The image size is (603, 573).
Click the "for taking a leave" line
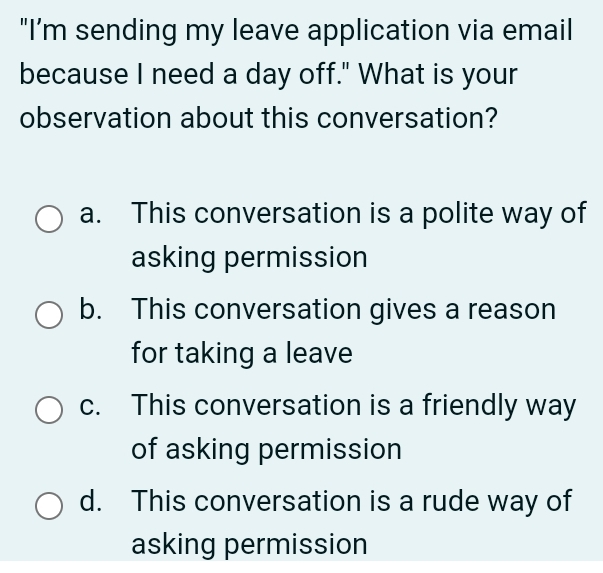tap(241, 354)
